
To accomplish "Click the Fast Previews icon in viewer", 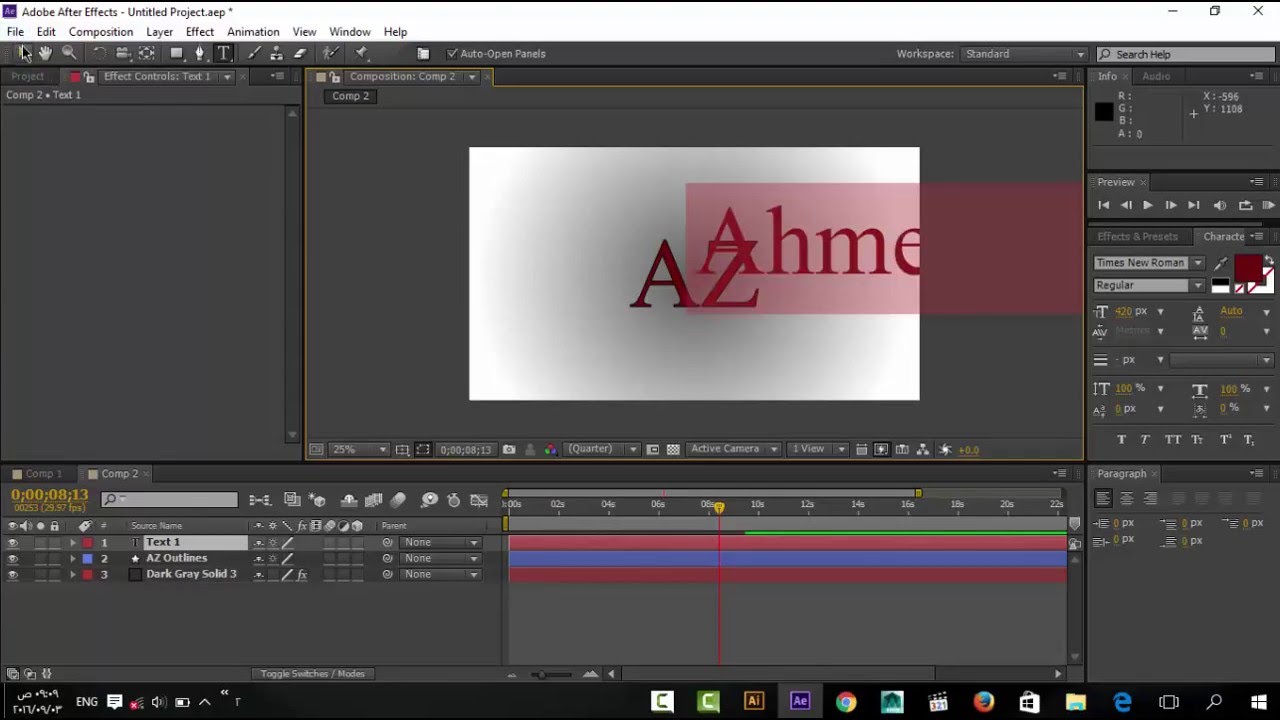I will [881, 450].
